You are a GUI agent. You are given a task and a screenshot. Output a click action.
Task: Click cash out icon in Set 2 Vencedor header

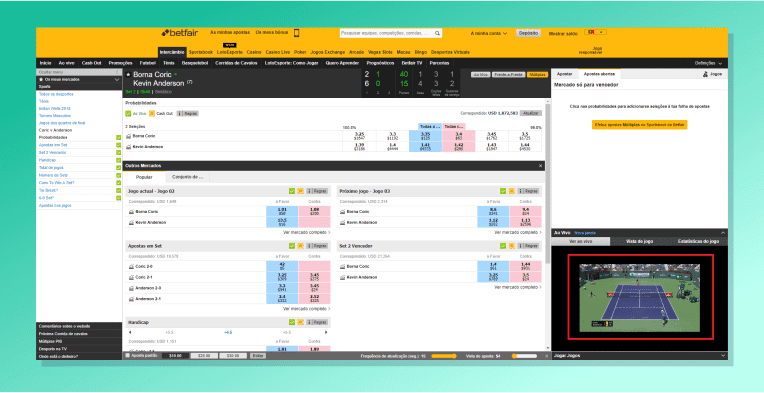click(x=512, y=246)
